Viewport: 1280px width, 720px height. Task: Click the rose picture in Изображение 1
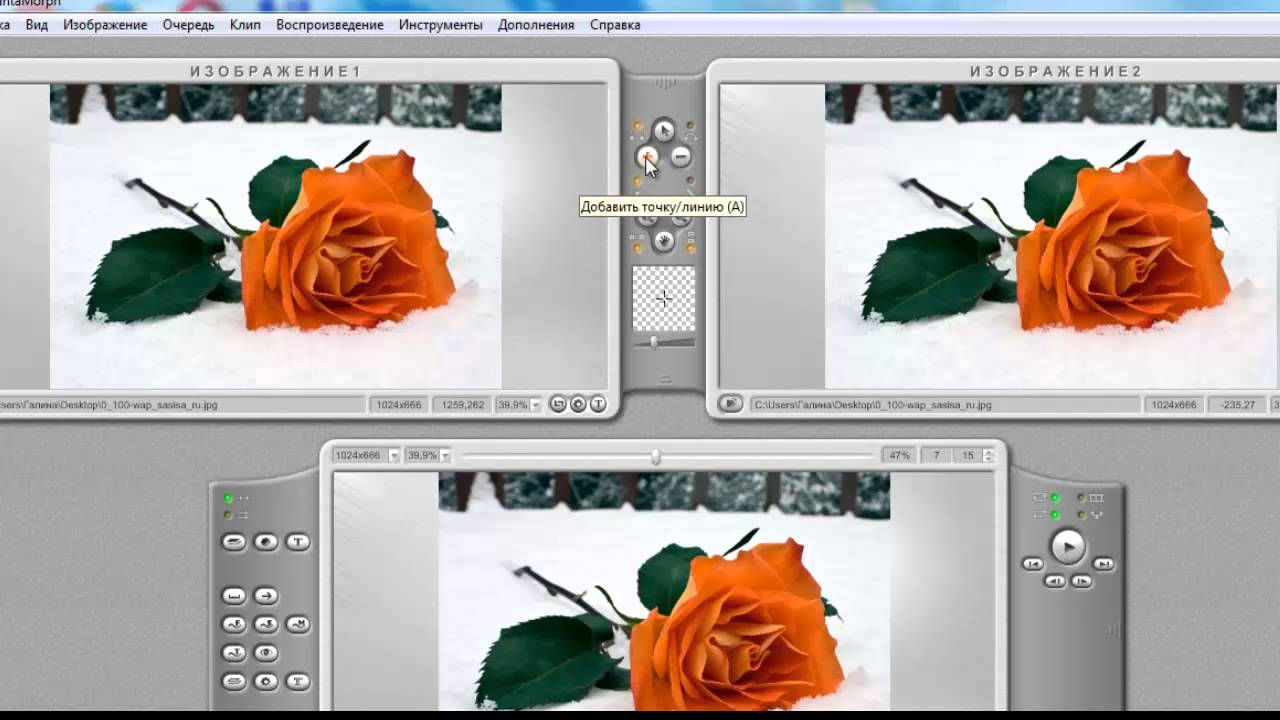point(275,236)
